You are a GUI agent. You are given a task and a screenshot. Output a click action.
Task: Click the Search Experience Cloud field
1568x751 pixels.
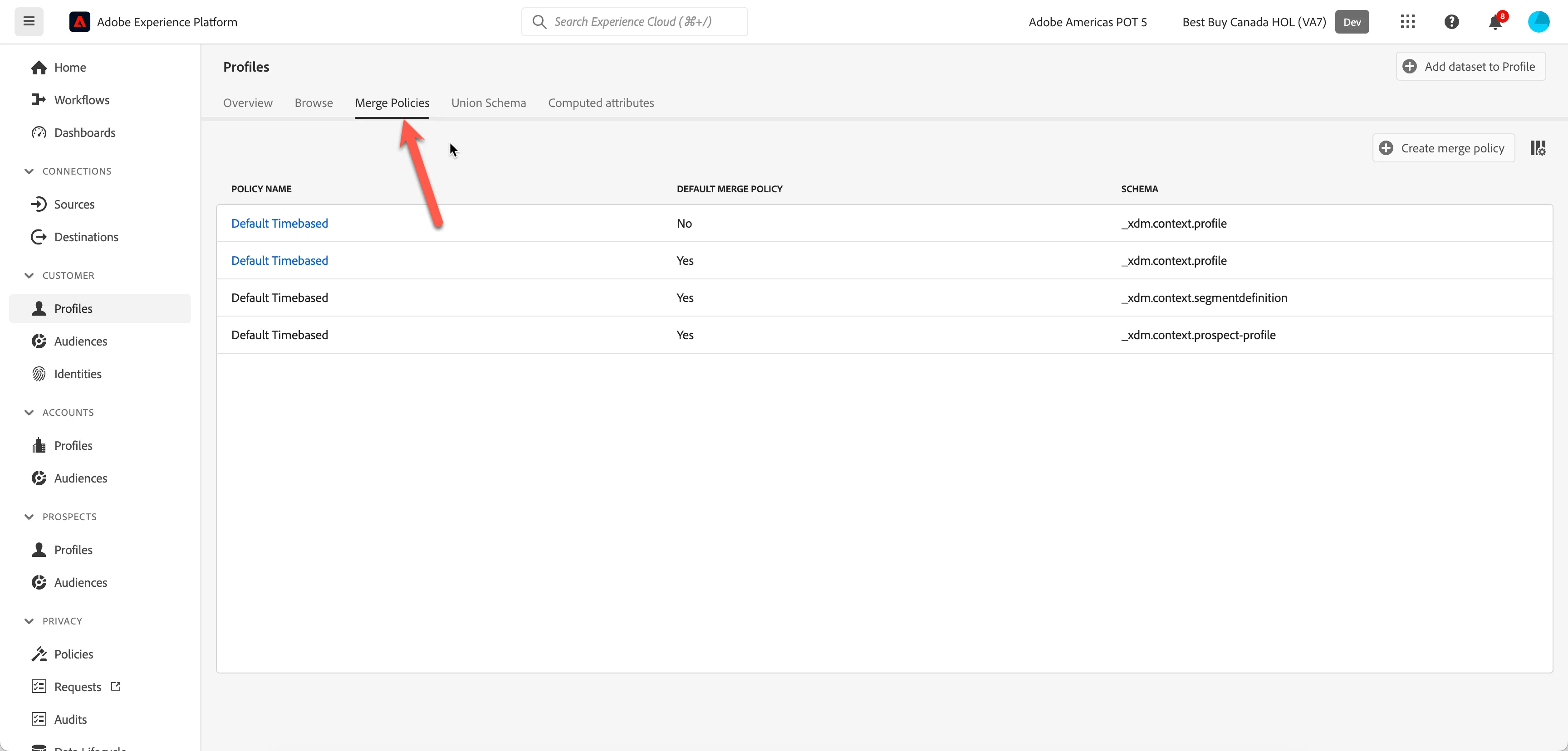tap(634, 22)
